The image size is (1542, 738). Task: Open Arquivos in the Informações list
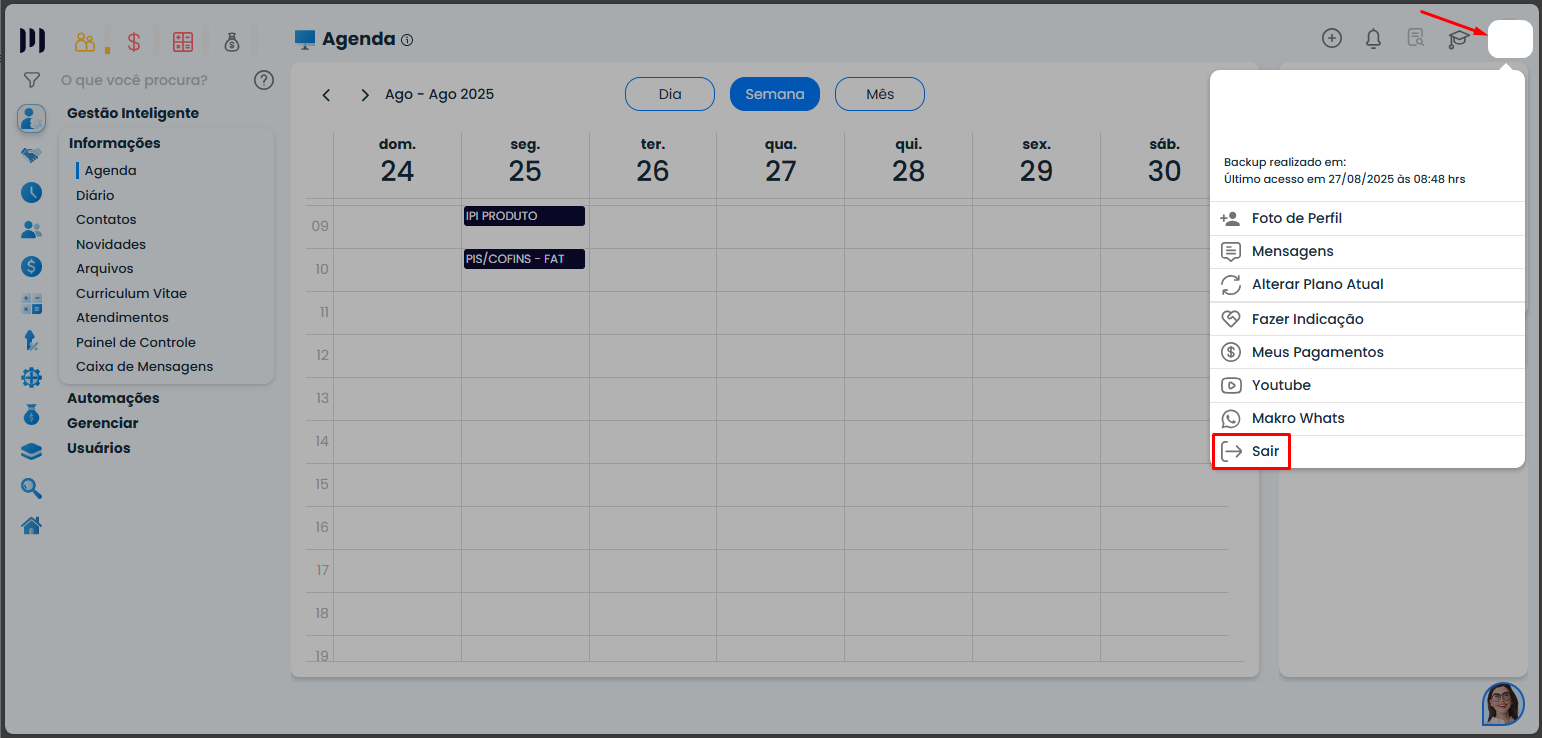click(x=105, y=268)
